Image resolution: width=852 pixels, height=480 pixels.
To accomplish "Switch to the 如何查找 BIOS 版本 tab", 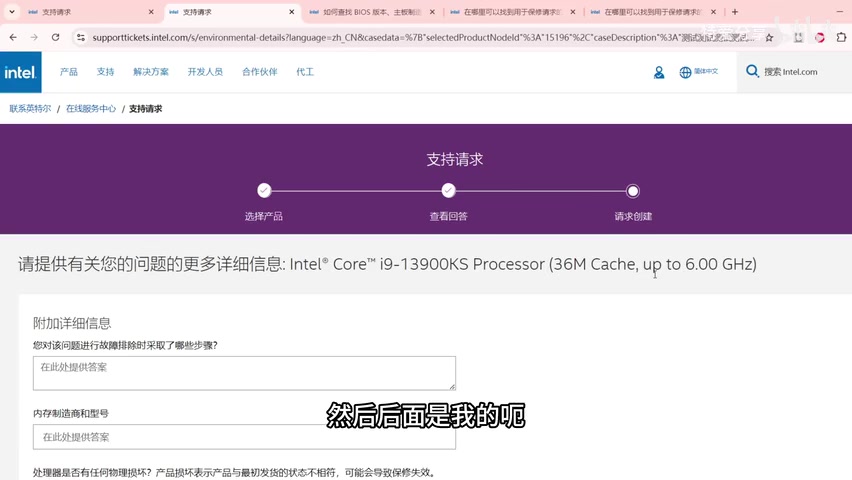I will tap(372, 11).
